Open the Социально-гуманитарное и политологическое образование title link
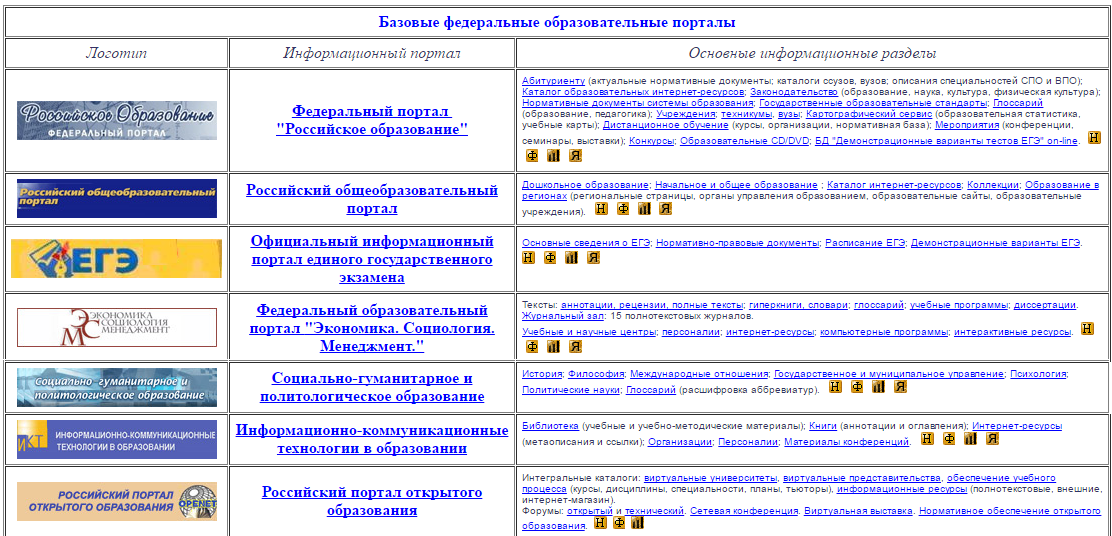Screen dimensions: 1112x536 (x=372, y=387)
